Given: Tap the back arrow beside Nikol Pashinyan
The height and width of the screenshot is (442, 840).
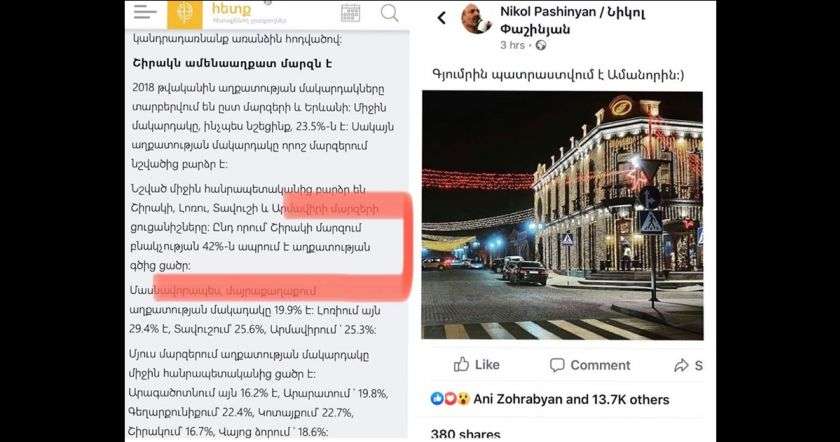Looking at the screenshot, I should (441, 18).
